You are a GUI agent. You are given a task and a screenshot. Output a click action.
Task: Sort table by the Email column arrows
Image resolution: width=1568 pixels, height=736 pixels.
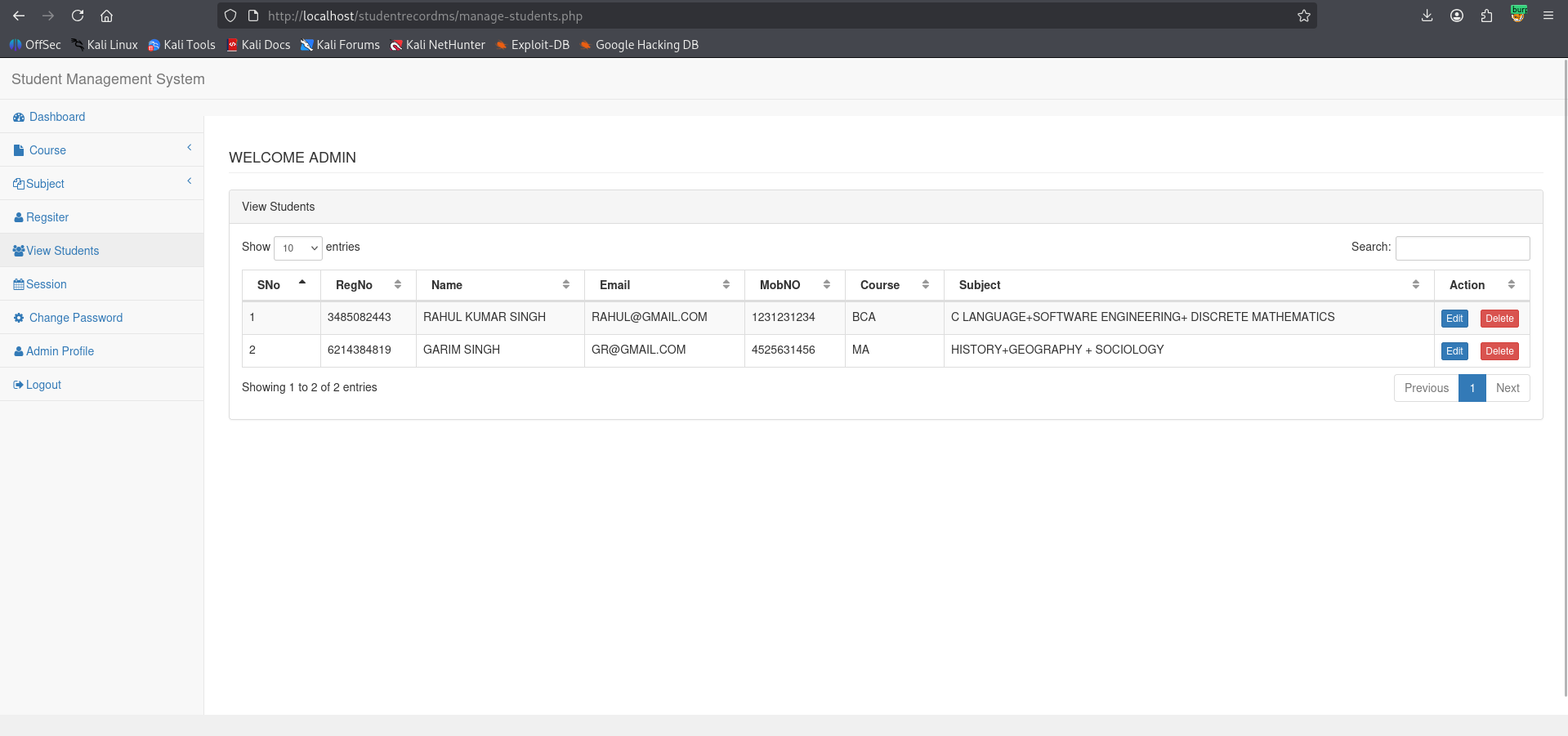click(x=726, y=284)
